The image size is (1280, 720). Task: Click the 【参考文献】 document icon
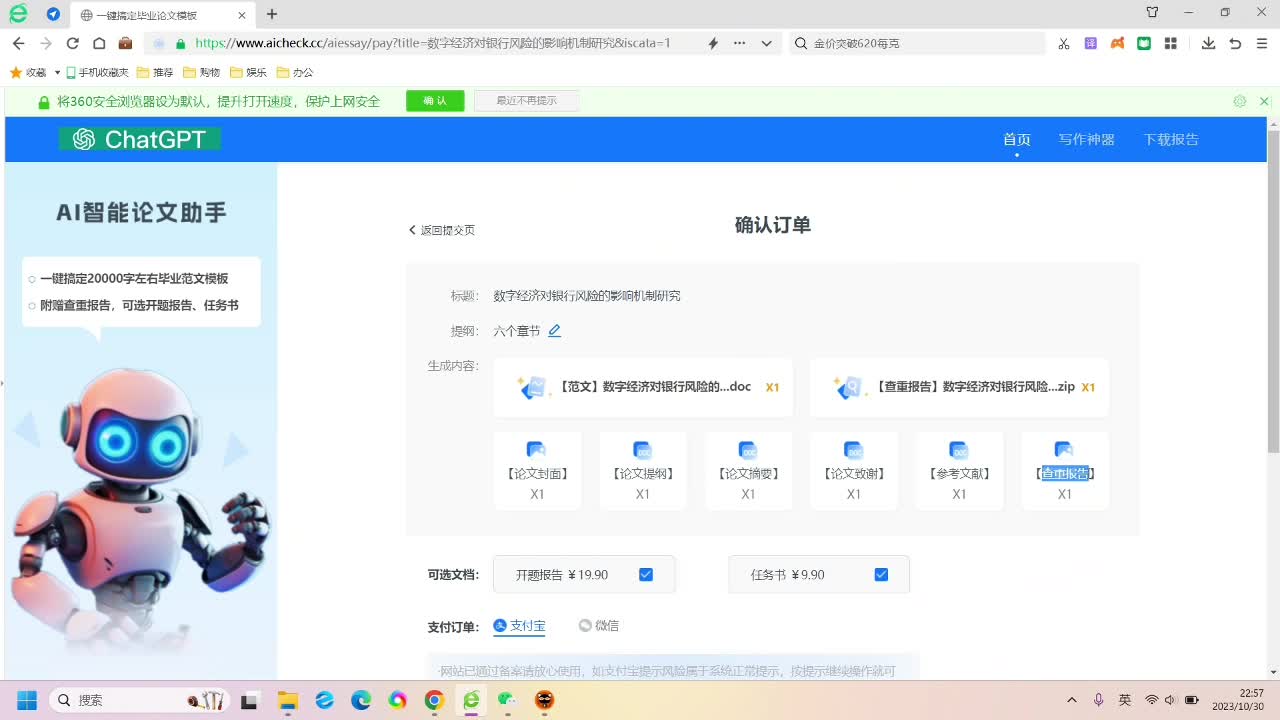coord(958,451)
